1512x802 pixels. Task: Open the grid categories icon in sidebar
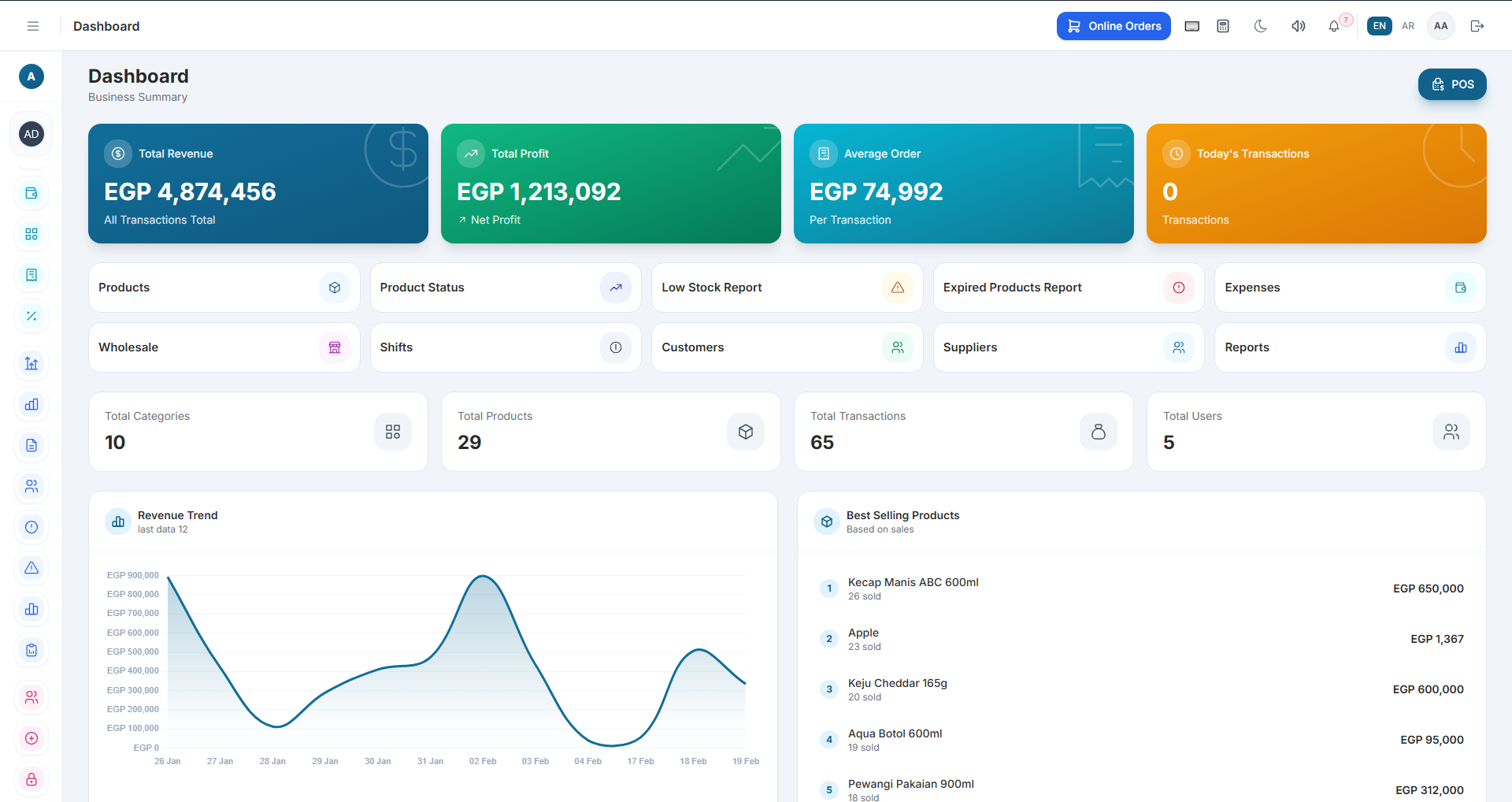[31, 234]
